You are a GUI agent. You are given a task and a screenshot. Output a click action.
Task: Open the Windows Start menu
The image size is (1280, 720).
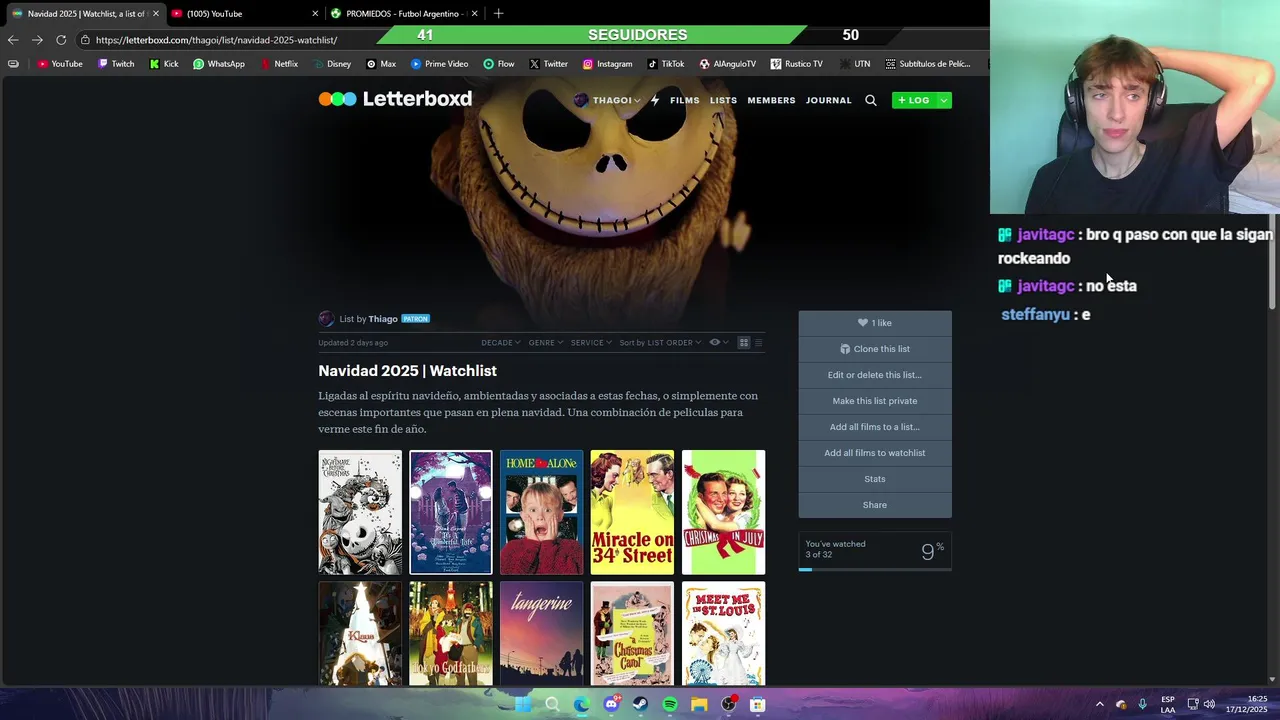point(522,705)
